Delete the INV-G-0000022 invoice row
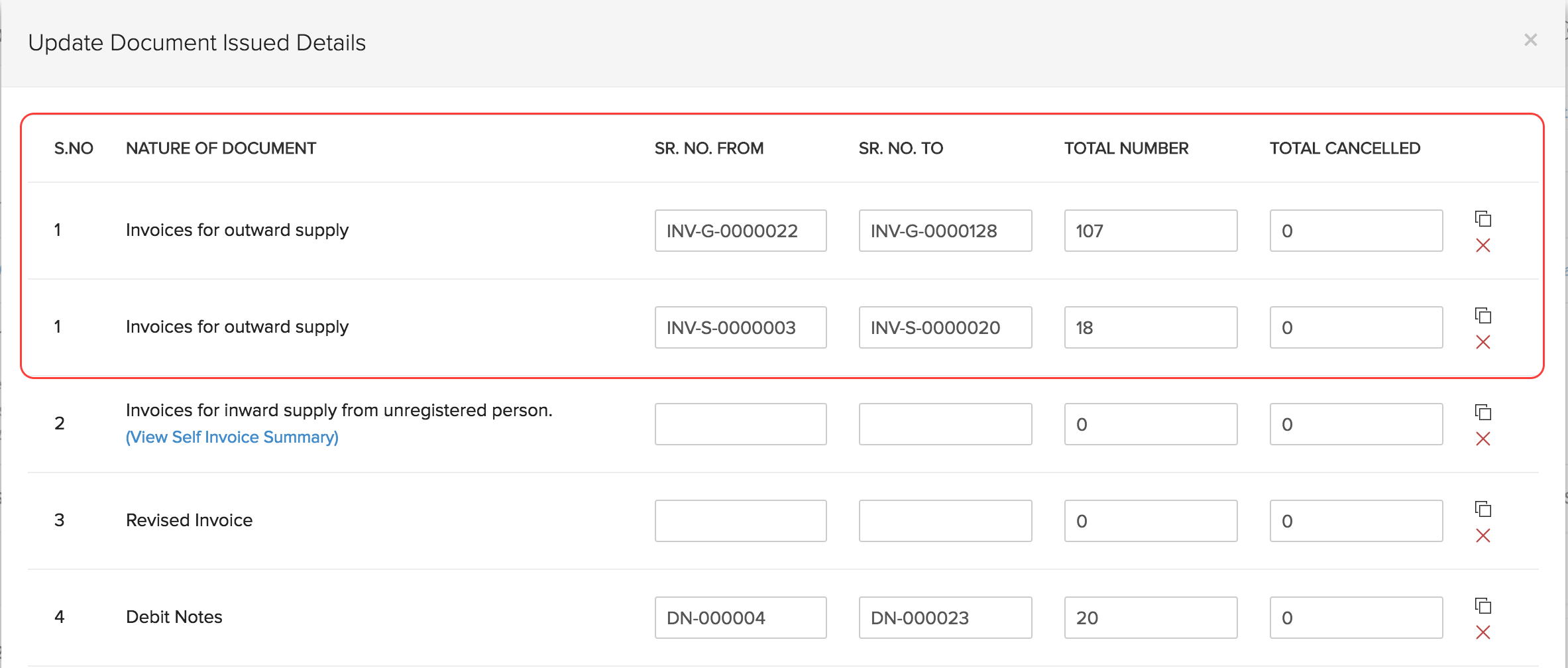Image resolution: width=1568 pixels, height=668 pixels. (1483, 246)
